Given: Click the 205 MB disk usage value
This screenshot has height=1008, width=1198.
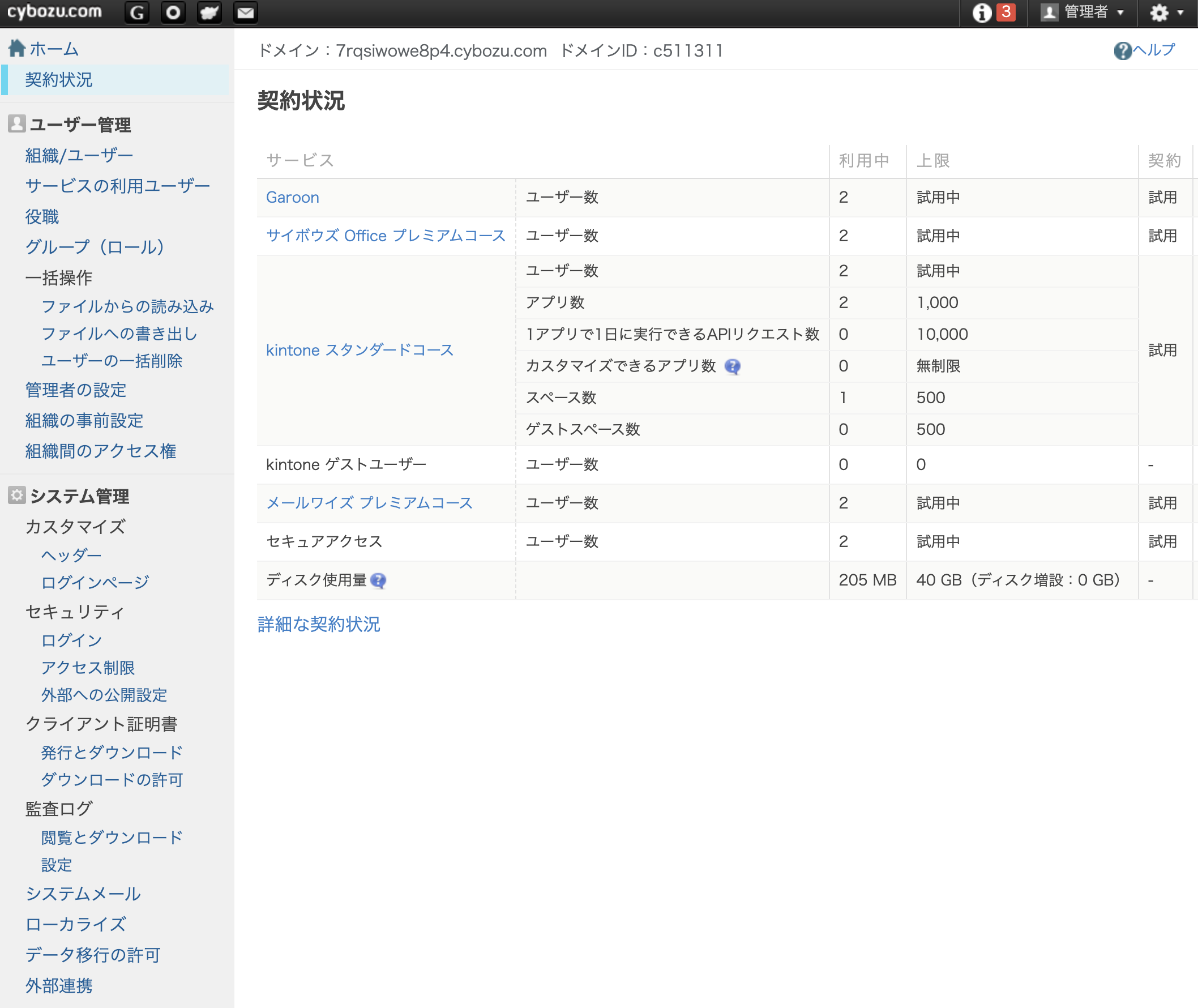Looking at the screenshot, I should click(x=867, y=580).
